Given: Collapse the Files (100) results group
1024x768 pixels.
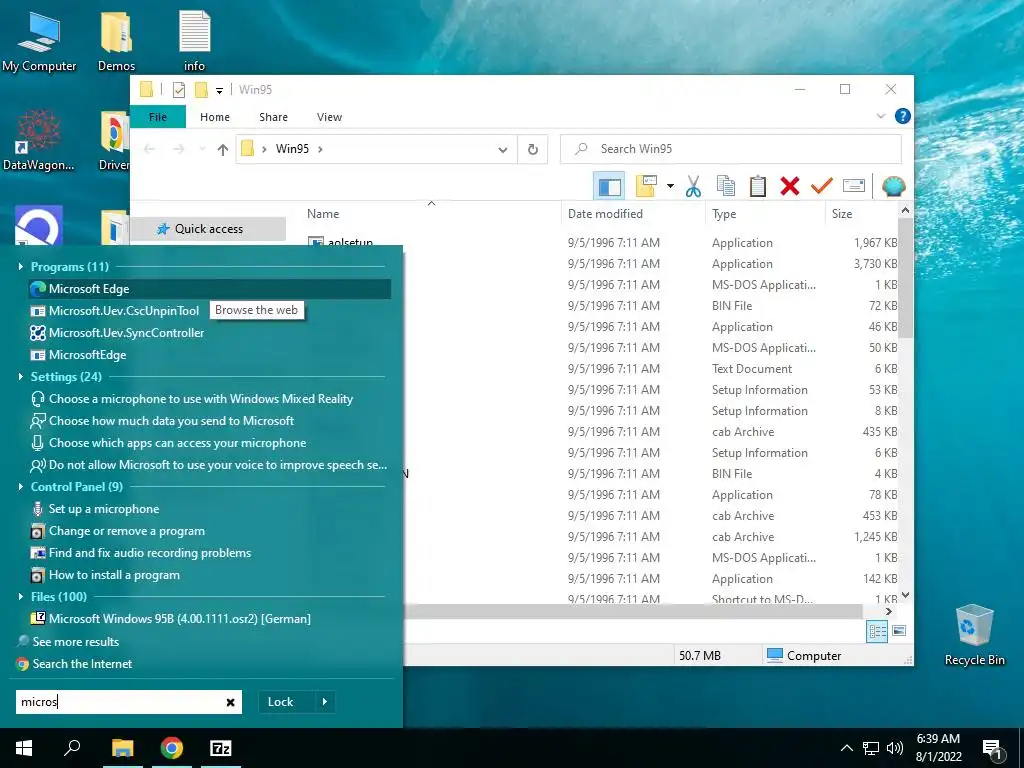Looking at the screenshot, I should (x=21, y=597).
